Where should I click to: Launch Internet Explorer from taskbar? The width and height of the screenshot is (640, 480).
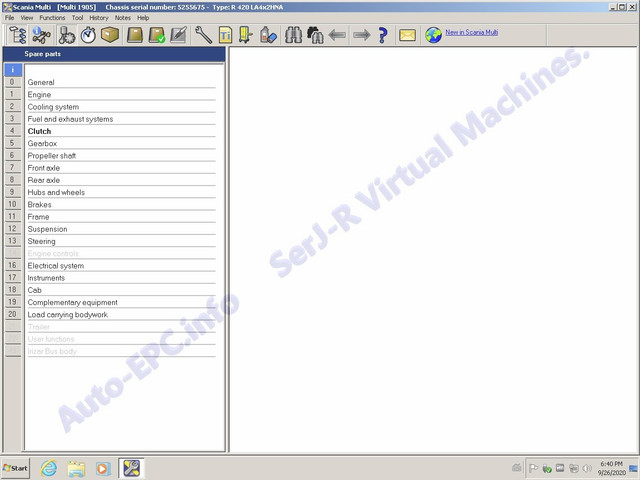[x=49, y=468]
